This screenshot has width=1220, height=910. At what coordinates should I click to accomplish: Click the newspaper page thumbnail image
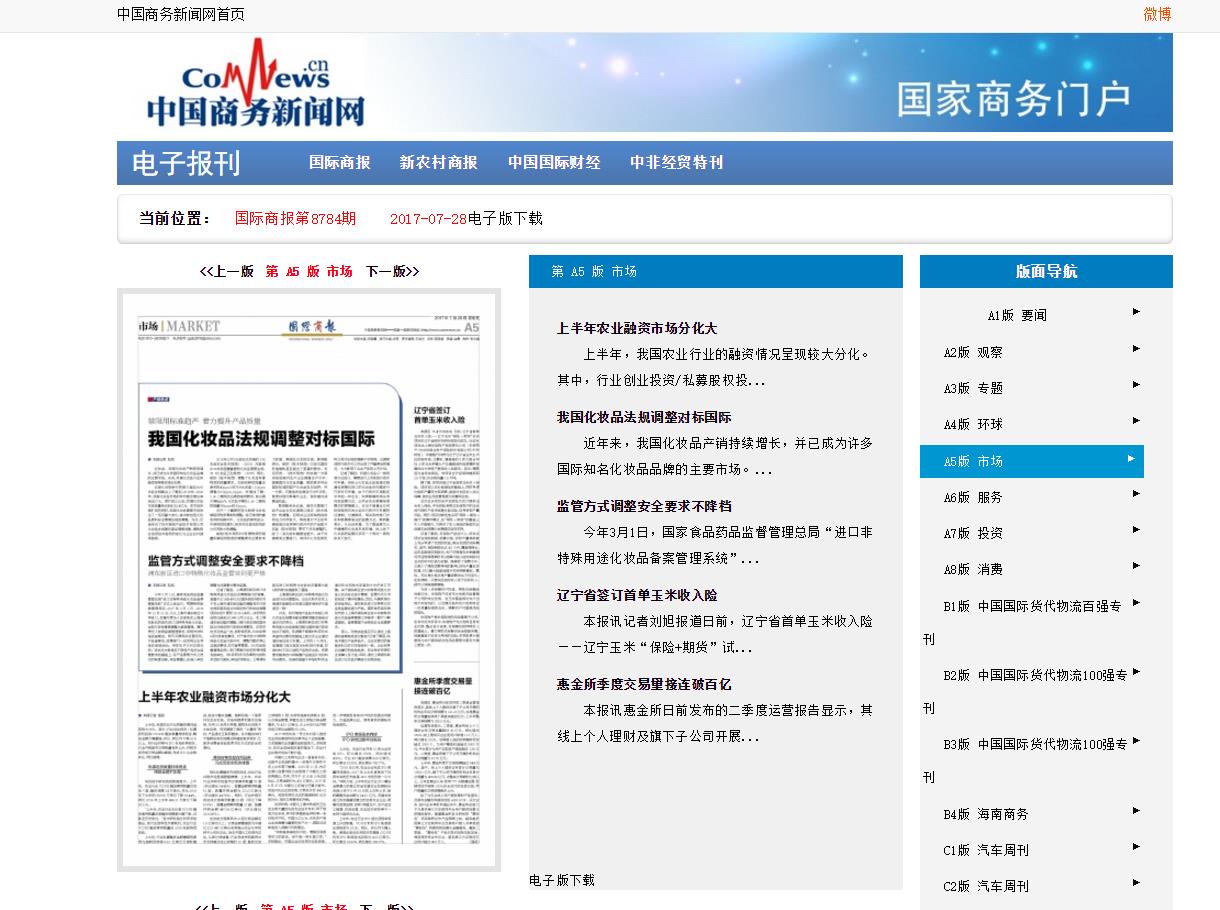click(308, 580)
